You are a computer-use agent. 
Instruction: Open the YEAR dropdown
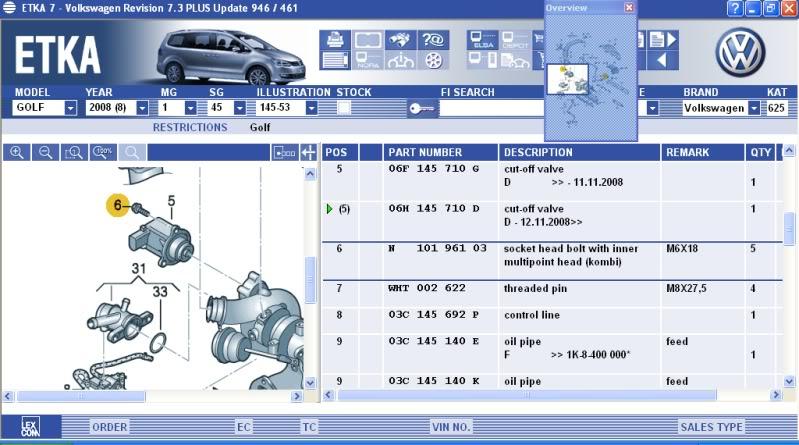click(x=142, y=108)
